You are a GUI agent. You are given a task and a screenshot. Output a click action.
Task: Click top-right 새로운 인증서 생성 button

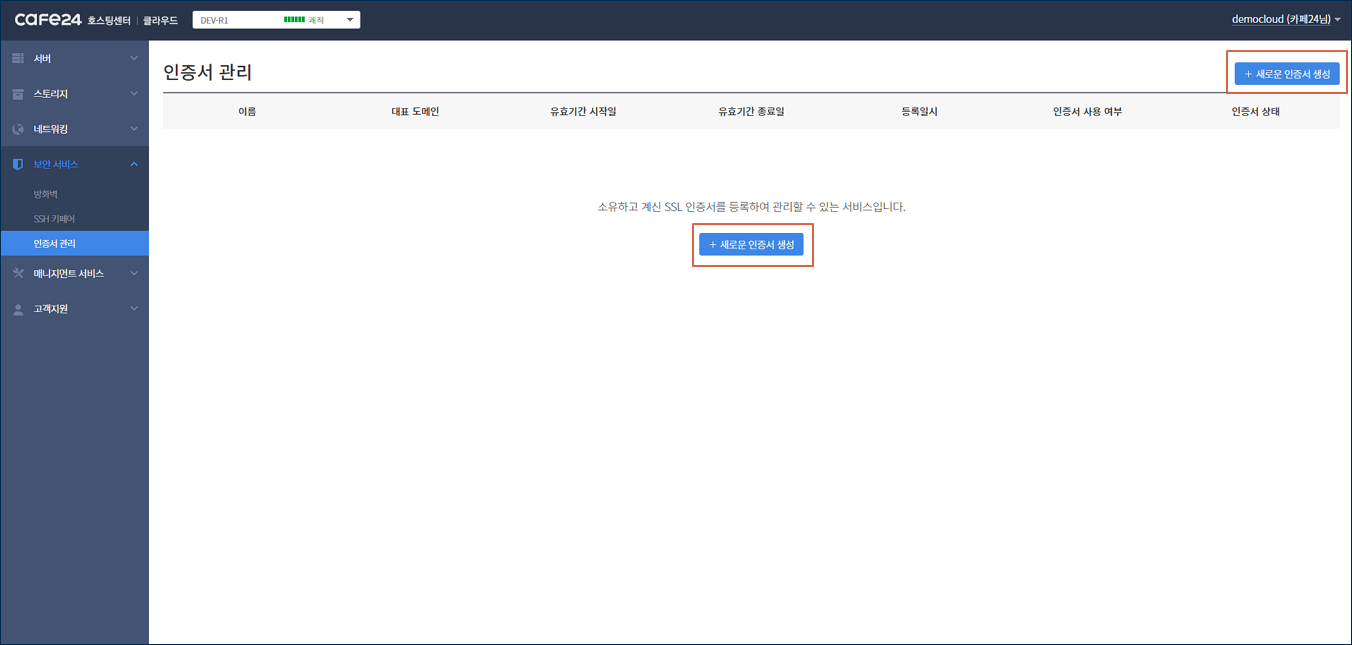(x=1287, y=74)
